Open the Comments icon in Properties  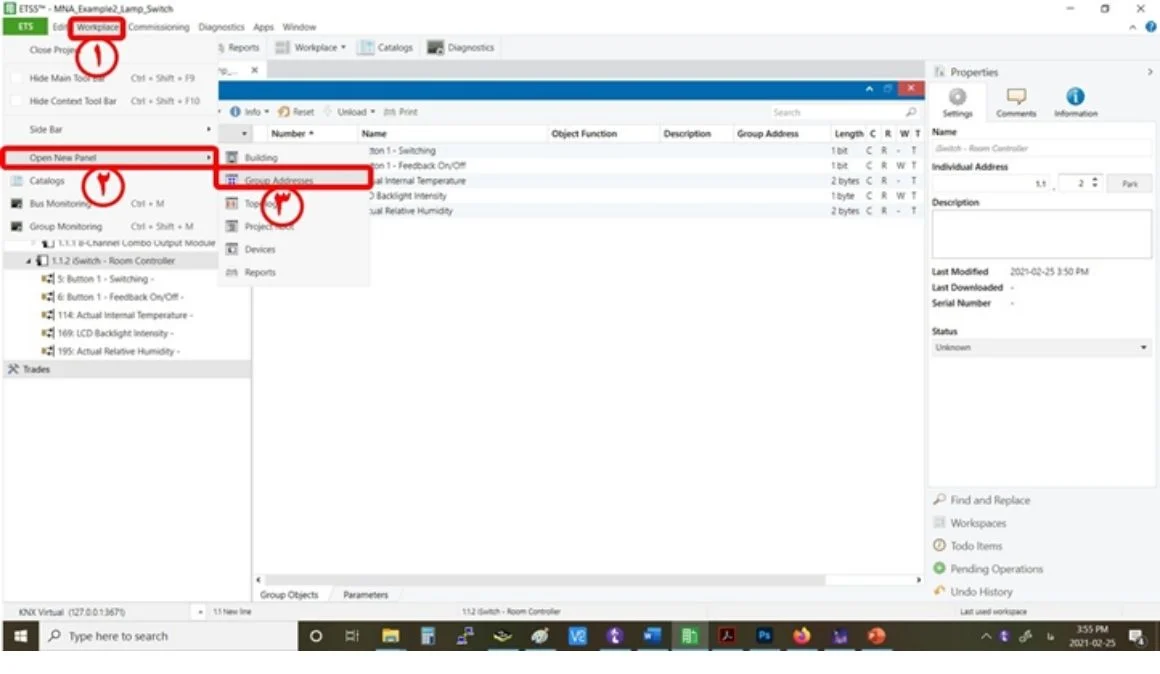tap(1016, 97)
